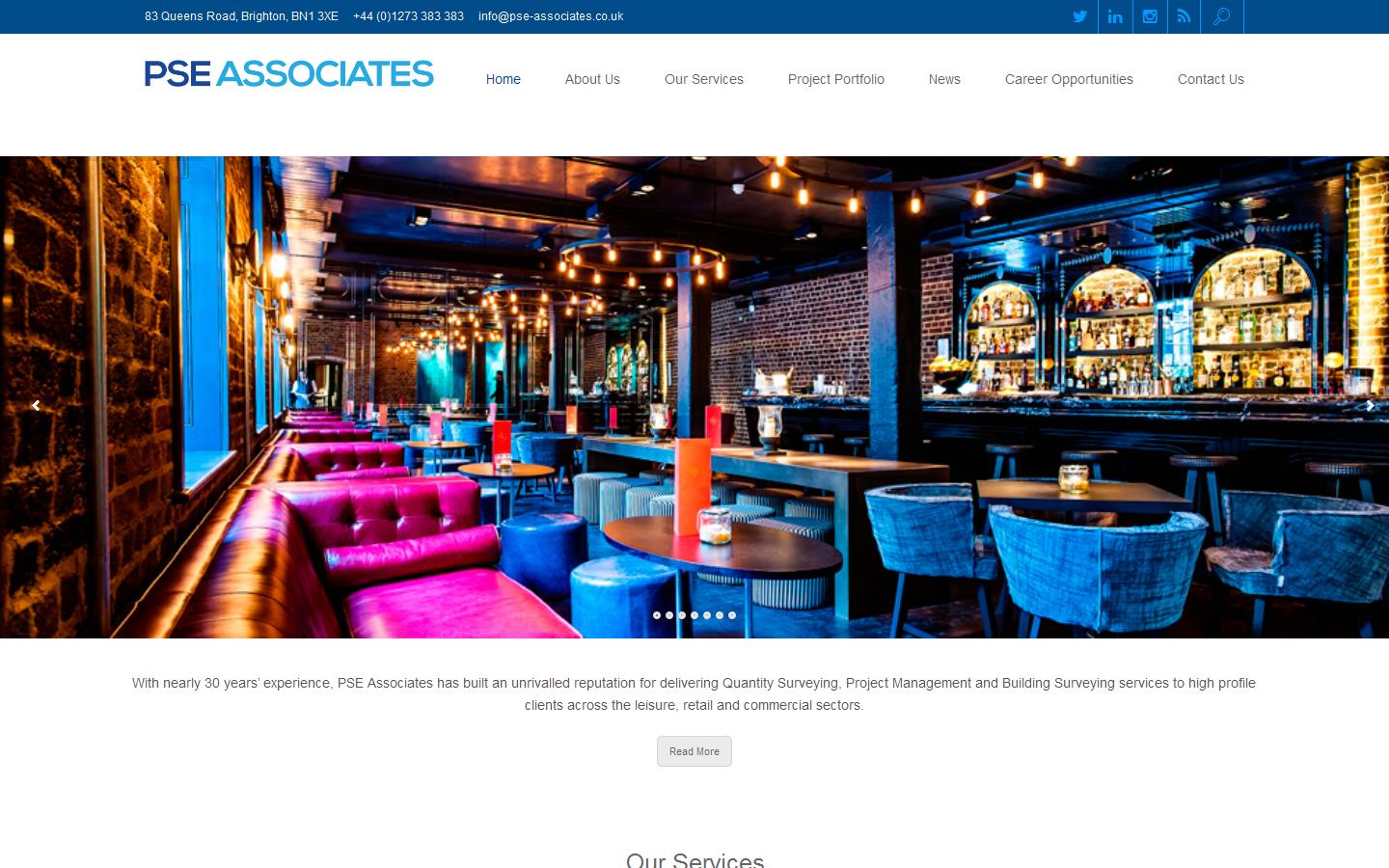Open the About Us menu item
The height and width of the screenshot is (868, 1389).
pyautogui.click(x=592, y=79)
